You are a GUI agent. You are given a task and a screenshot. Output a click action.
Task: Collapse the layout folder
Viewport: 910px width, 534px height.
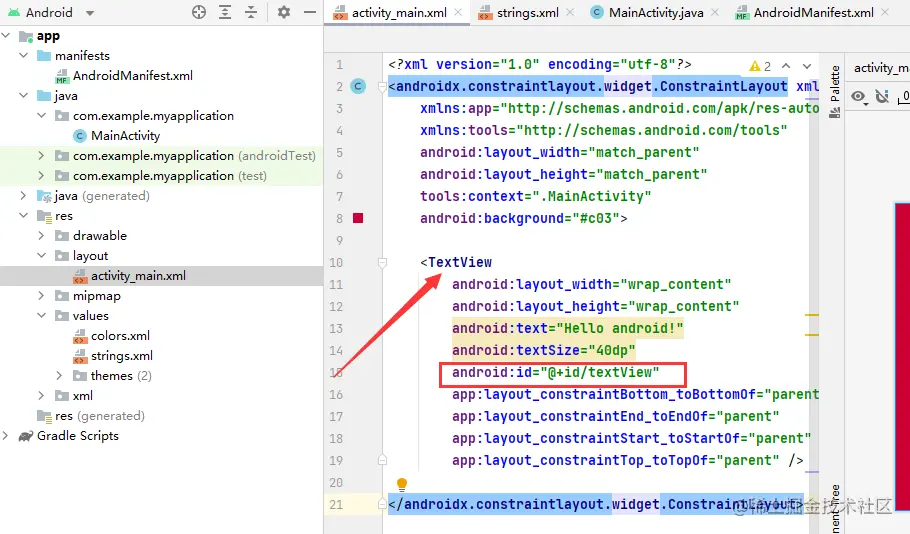(41, 256)
